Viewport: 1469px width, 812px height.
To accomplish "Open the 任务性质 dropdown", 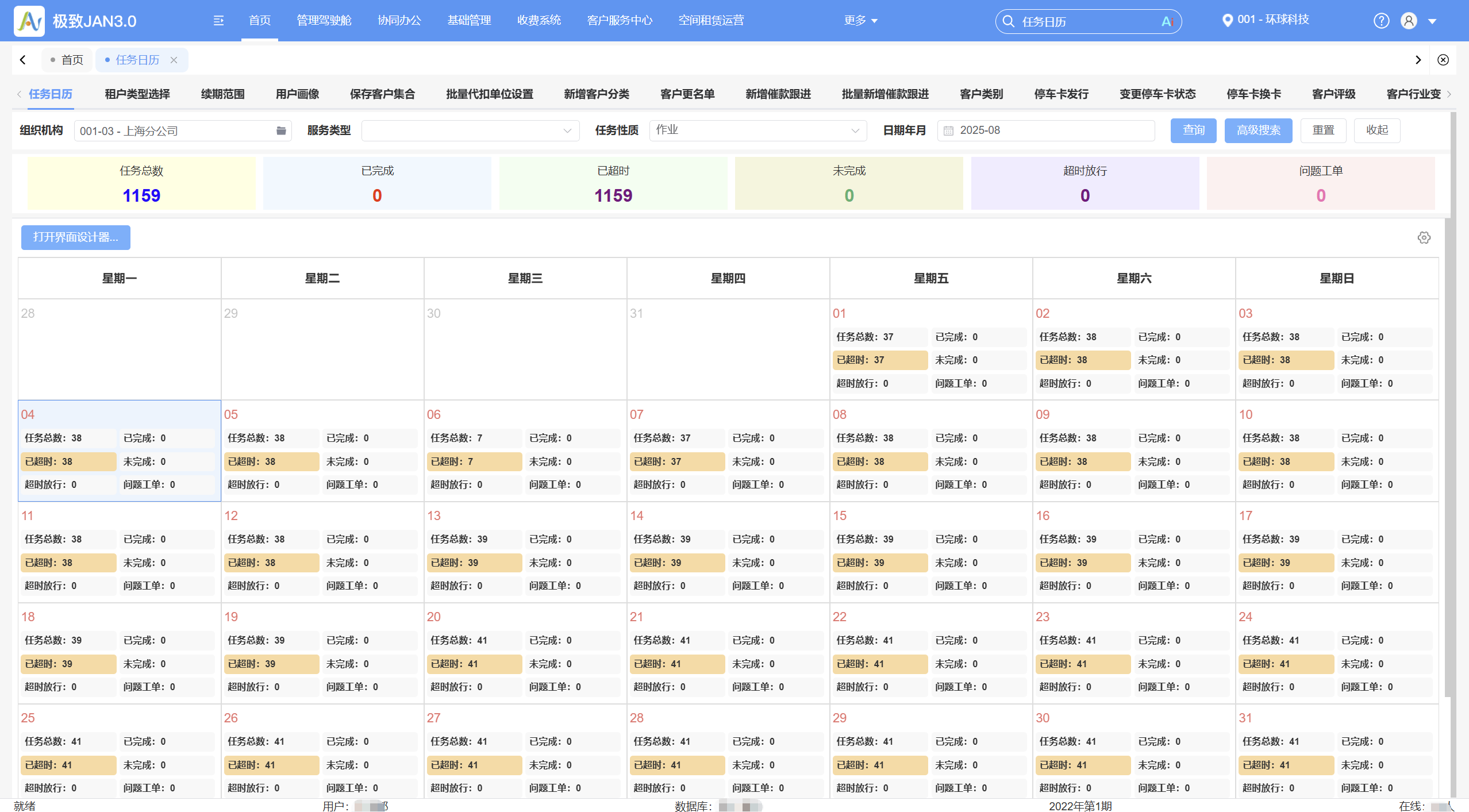I will pos(758,131).
